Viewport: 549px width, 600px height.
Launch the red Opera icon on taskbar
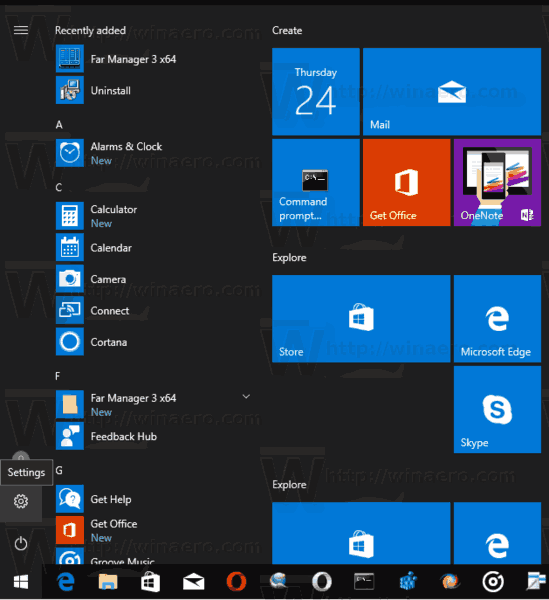tap(236, 582)
